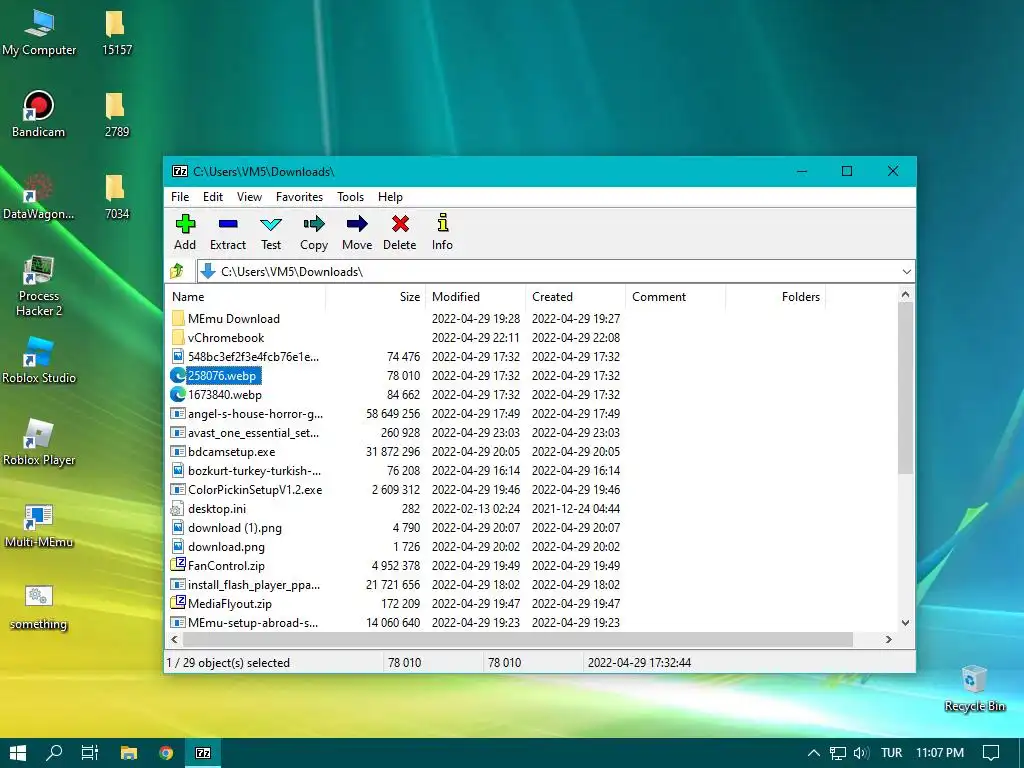Go up one folder level icon

177,271
